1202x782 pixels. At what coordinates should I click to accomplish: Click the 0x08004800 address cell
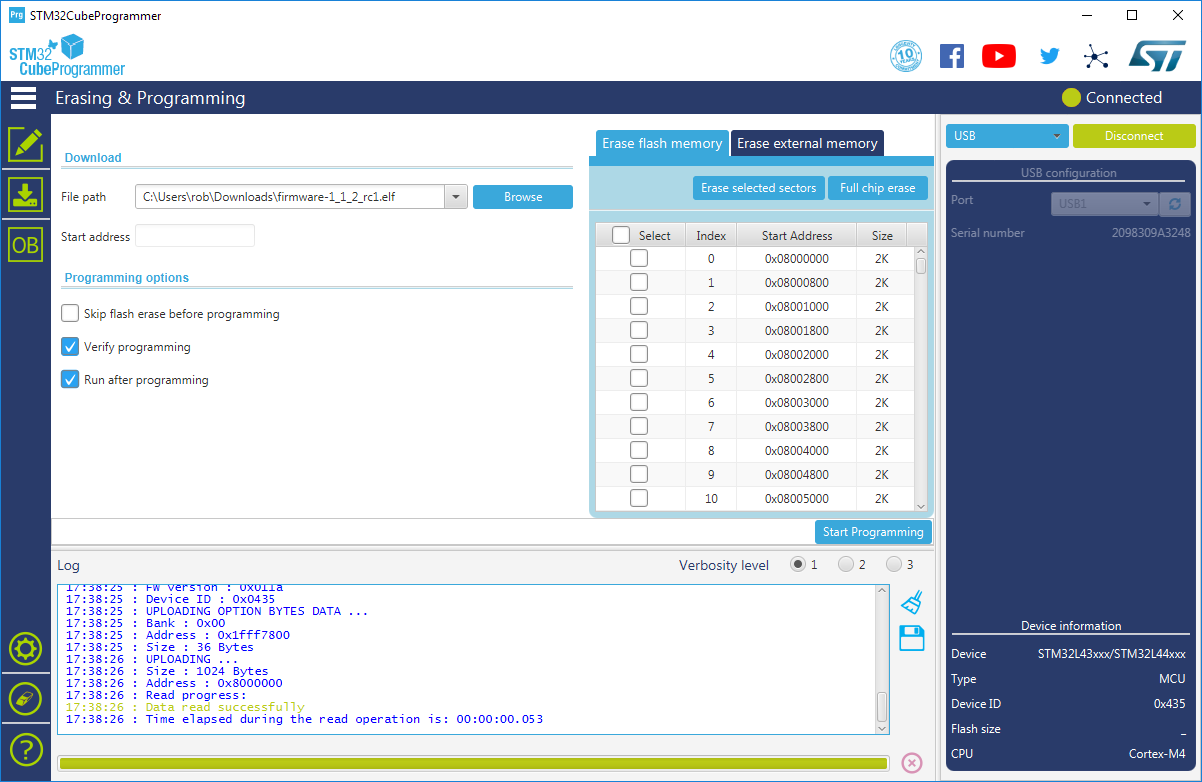[x=796, y=474]
